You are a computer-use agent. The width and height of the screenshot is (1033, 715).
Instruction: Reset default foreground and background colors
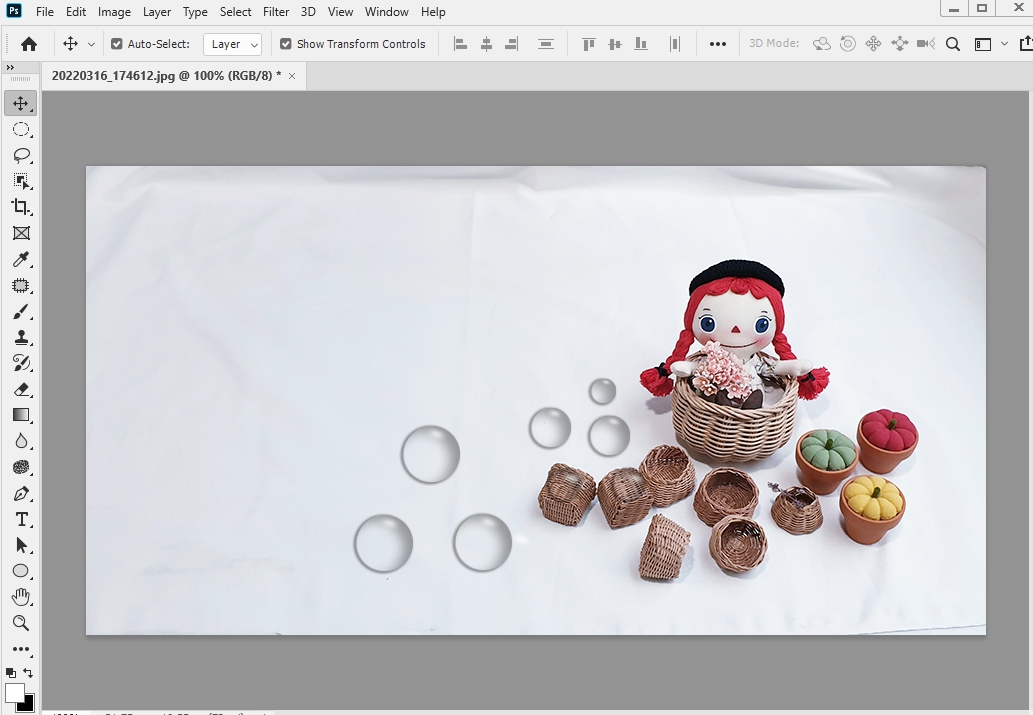click(11, 673)
